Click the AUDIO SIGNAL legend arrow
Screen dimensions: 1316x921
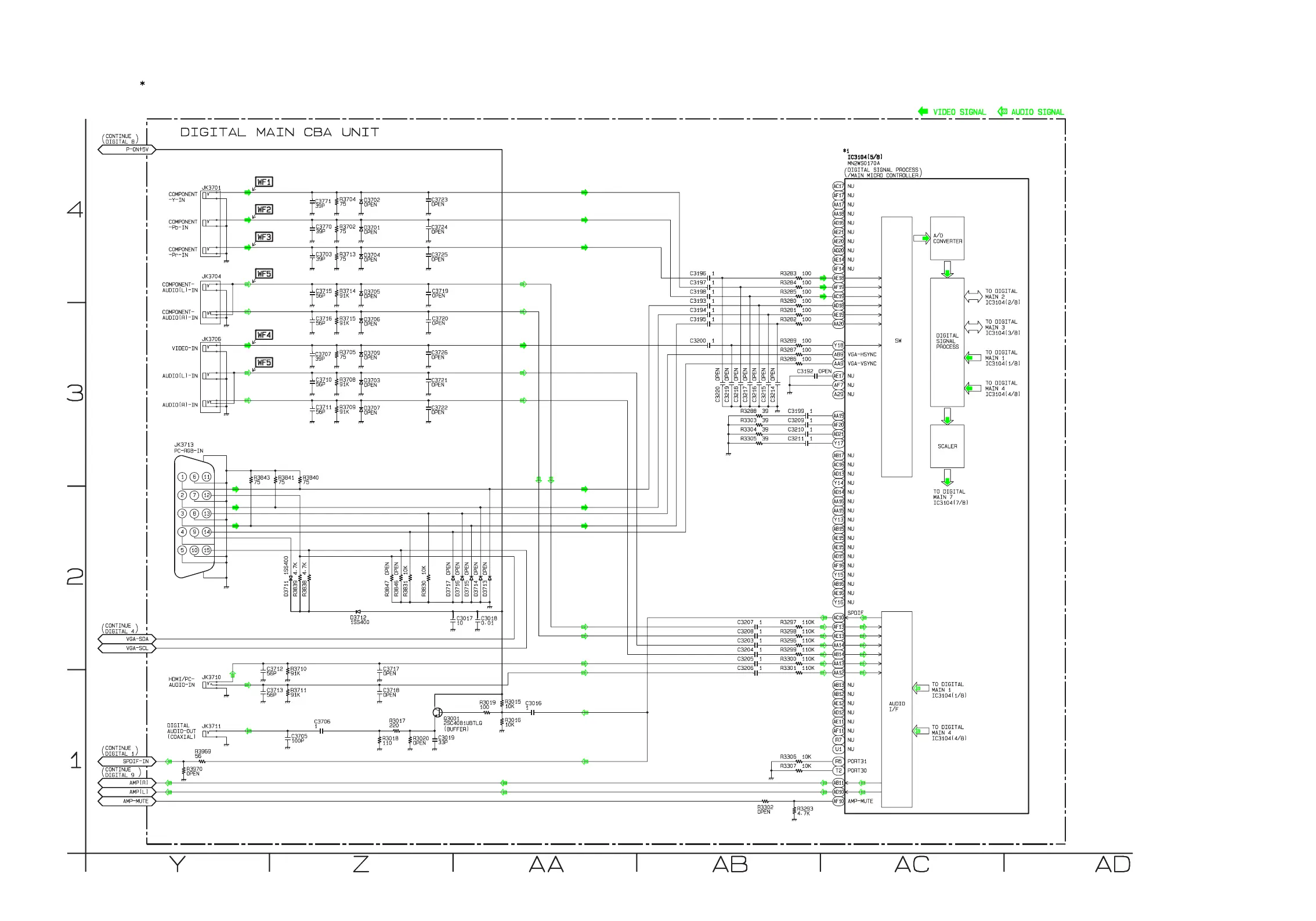[x=1002, y=111]
